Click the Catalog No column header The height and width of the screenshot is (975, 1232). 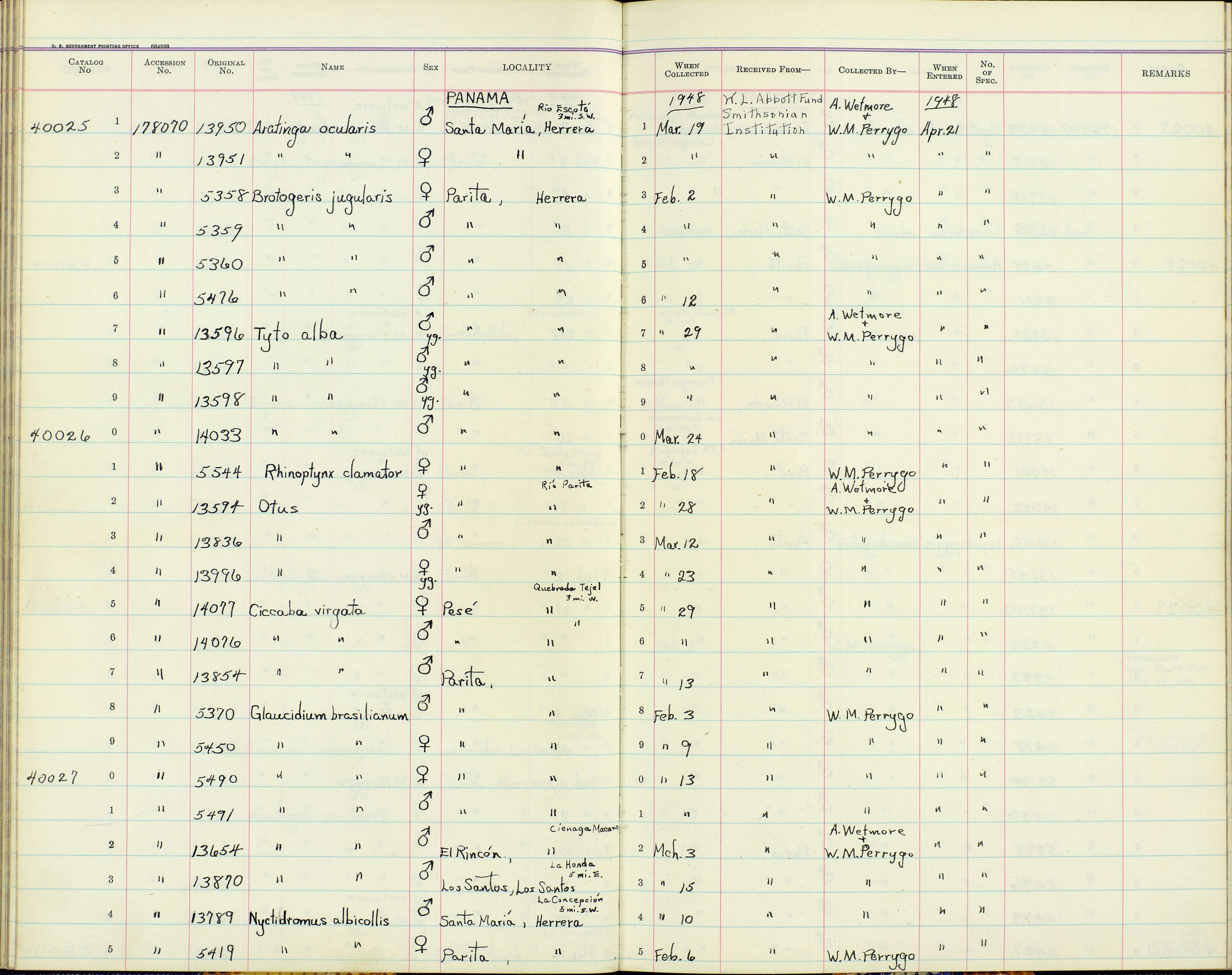pos(86,66)
